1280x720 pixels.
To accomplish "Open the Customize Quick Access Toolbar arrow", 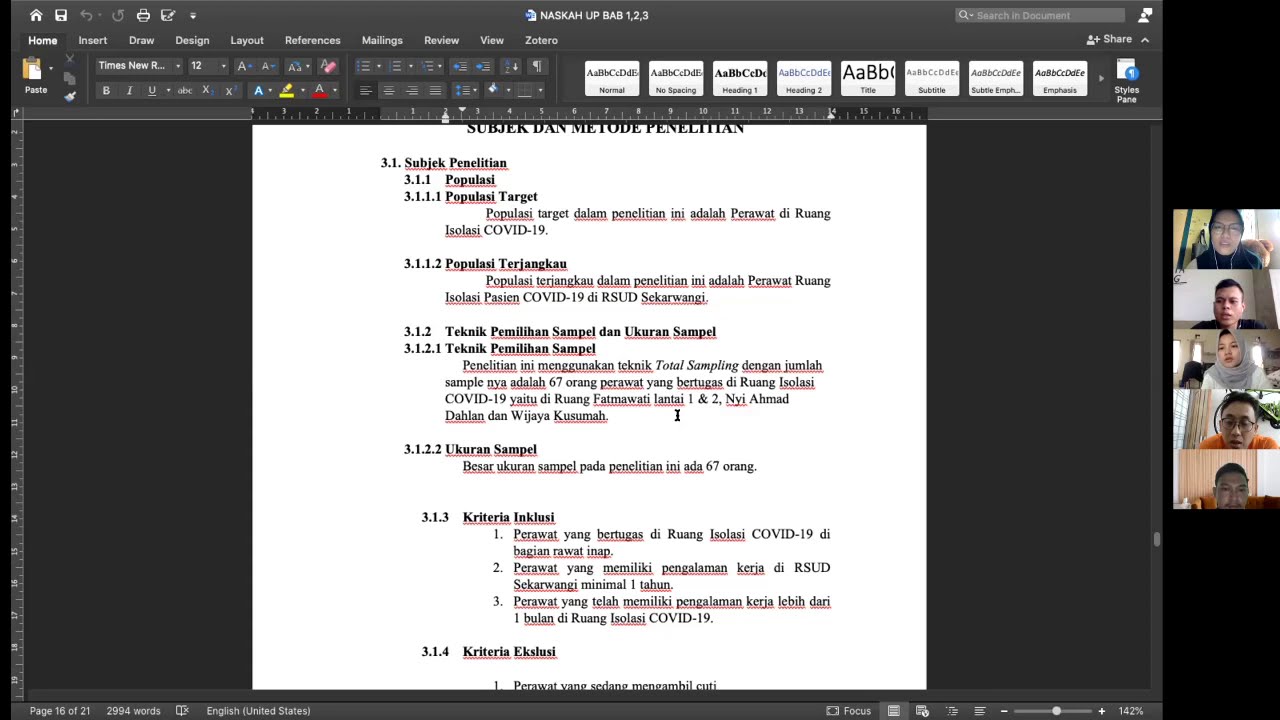I will [193, 15].
